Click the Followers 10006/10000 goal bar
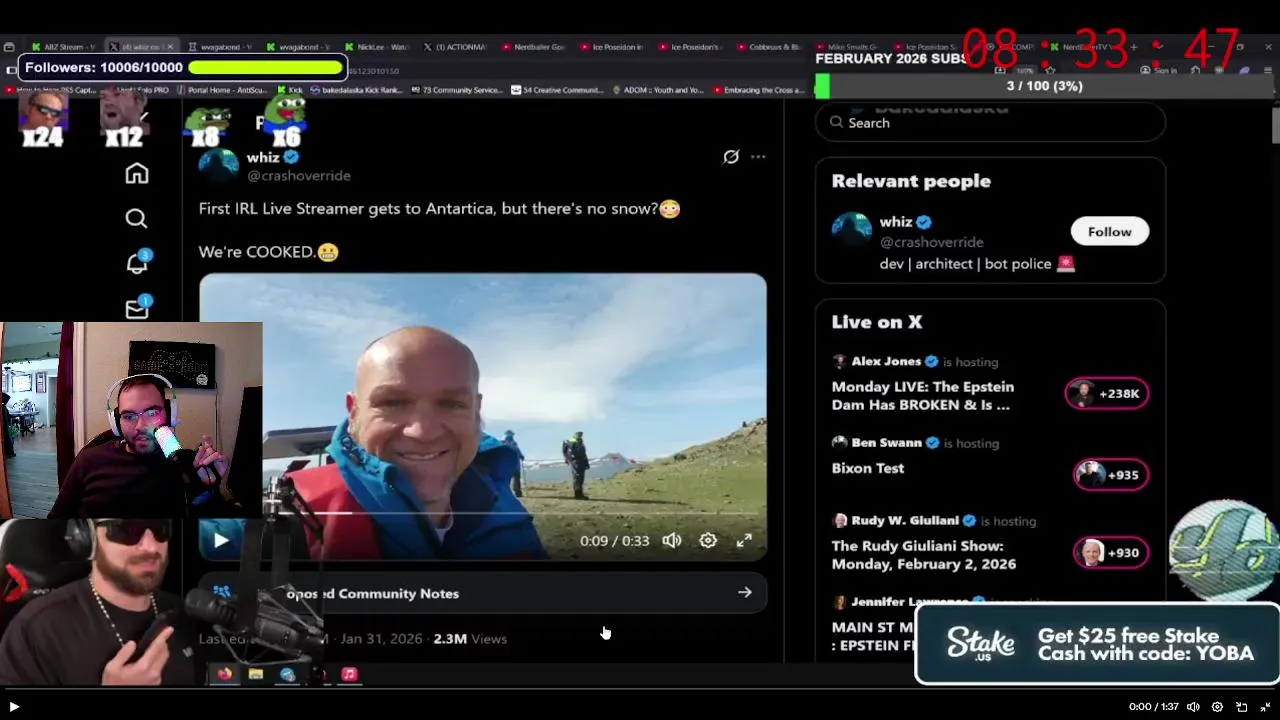Image resolution: width=1280 pixels, height=720 pixels. 183,67
